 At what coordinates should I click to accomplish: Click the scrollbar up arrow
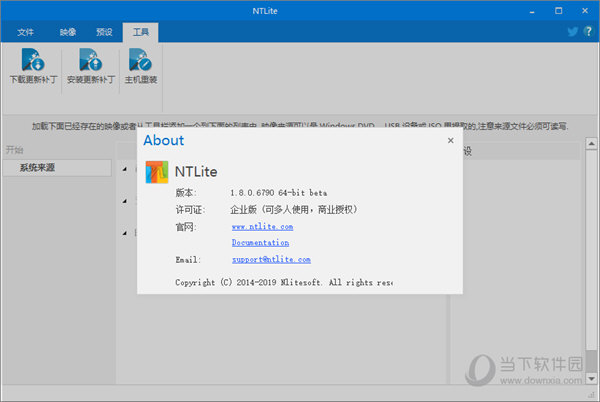592,144
